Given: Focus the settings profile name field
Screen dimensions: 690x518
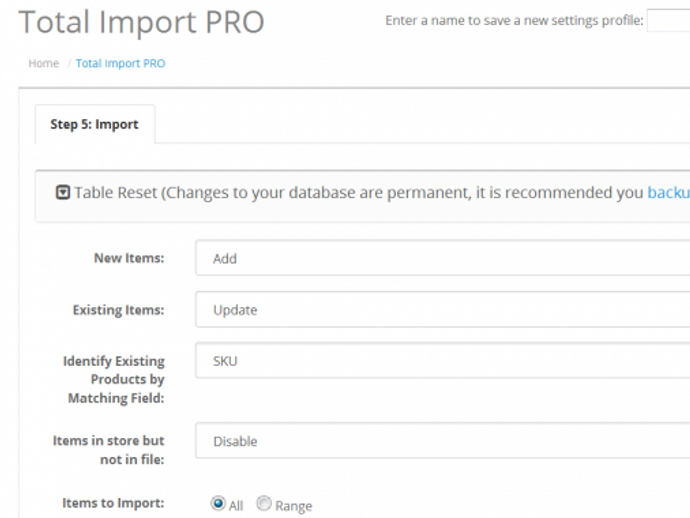Looking at the screenshot, I should tap(668, 22).
